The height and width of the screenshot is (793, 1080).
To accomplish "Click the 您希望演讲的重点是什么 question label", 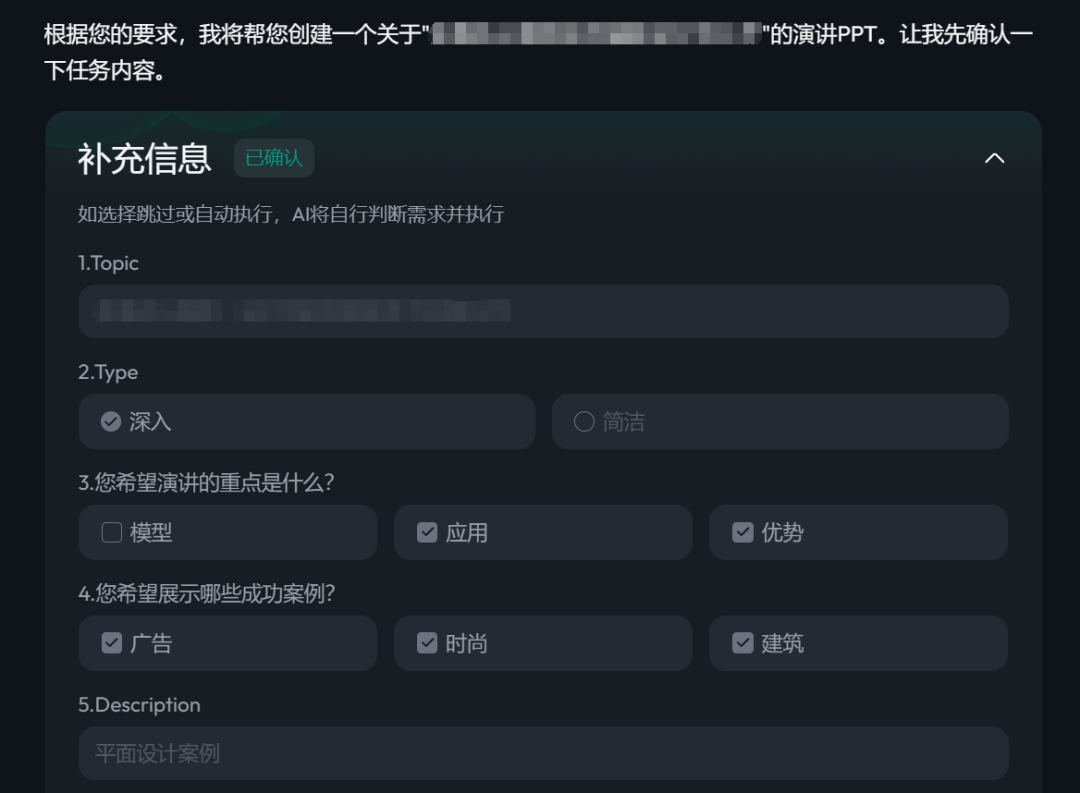I will pyautogui.click(x=206, y=482).
